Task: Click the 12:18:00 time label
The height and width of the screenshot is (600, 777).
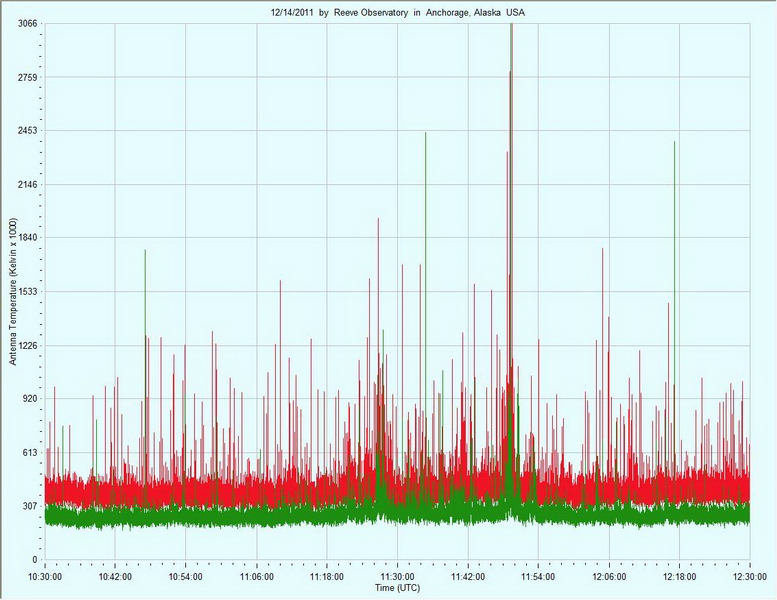Action: [679, 577]
